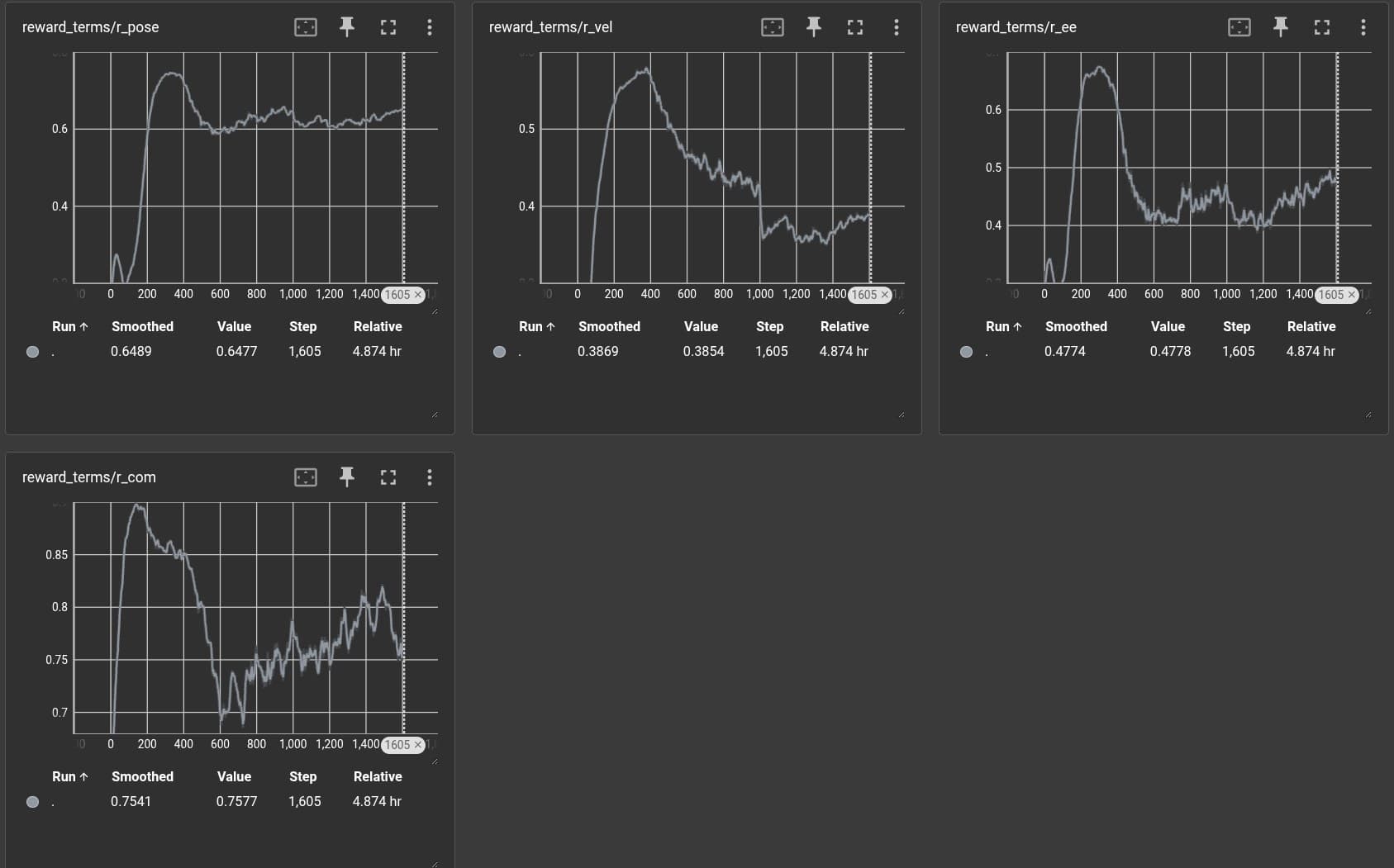
Task: Click Value column header in r_vel table
Action: tap(701, 327)
